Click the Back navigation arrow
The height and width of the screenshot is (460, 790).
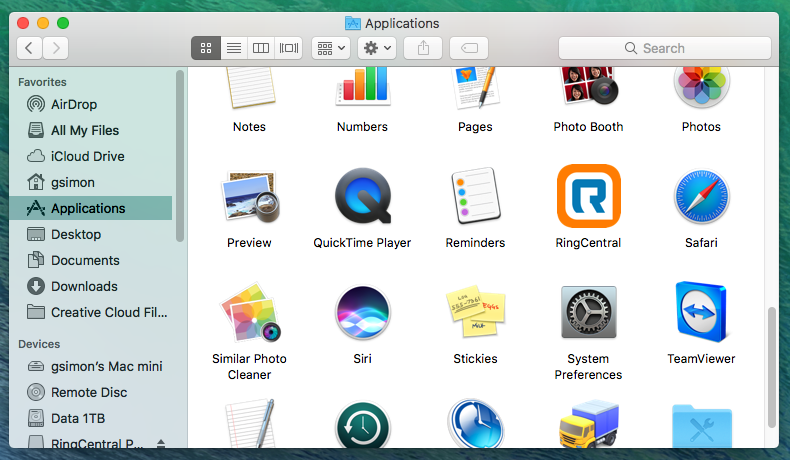click(x=30, y=48)
